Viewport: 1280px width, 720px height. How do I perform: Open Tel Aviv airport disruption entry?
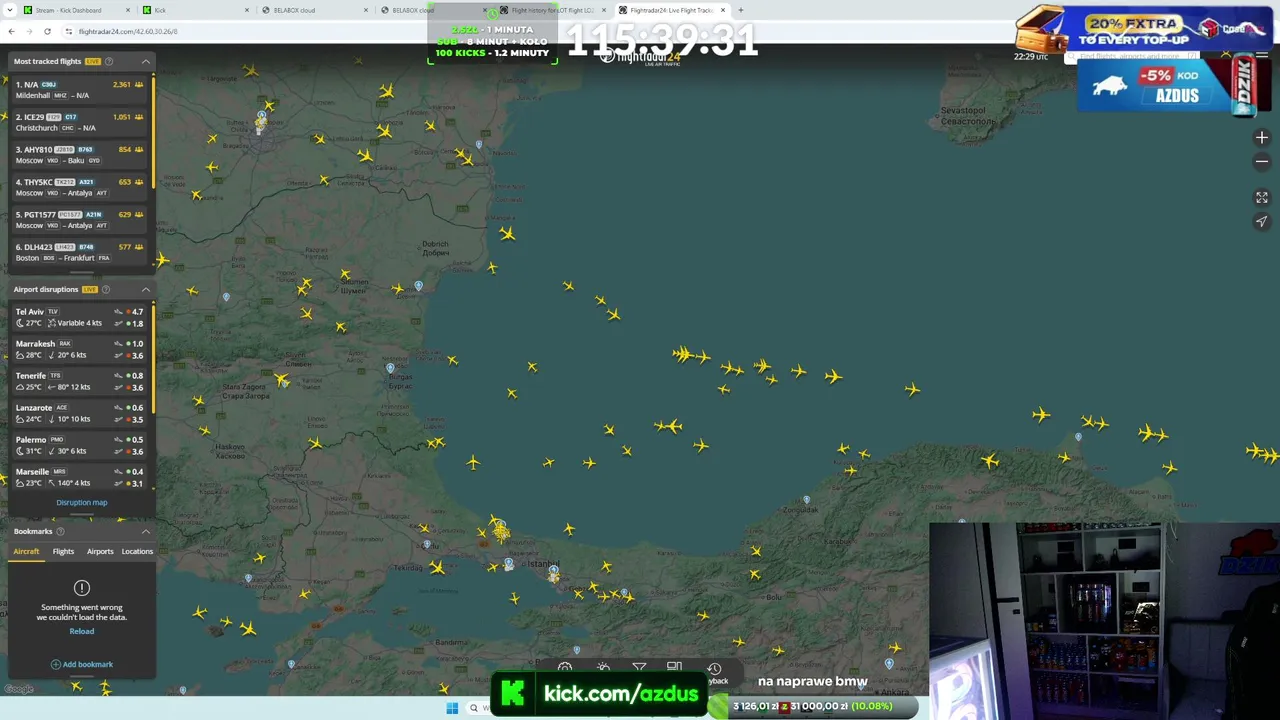click(x=80, y=317)
